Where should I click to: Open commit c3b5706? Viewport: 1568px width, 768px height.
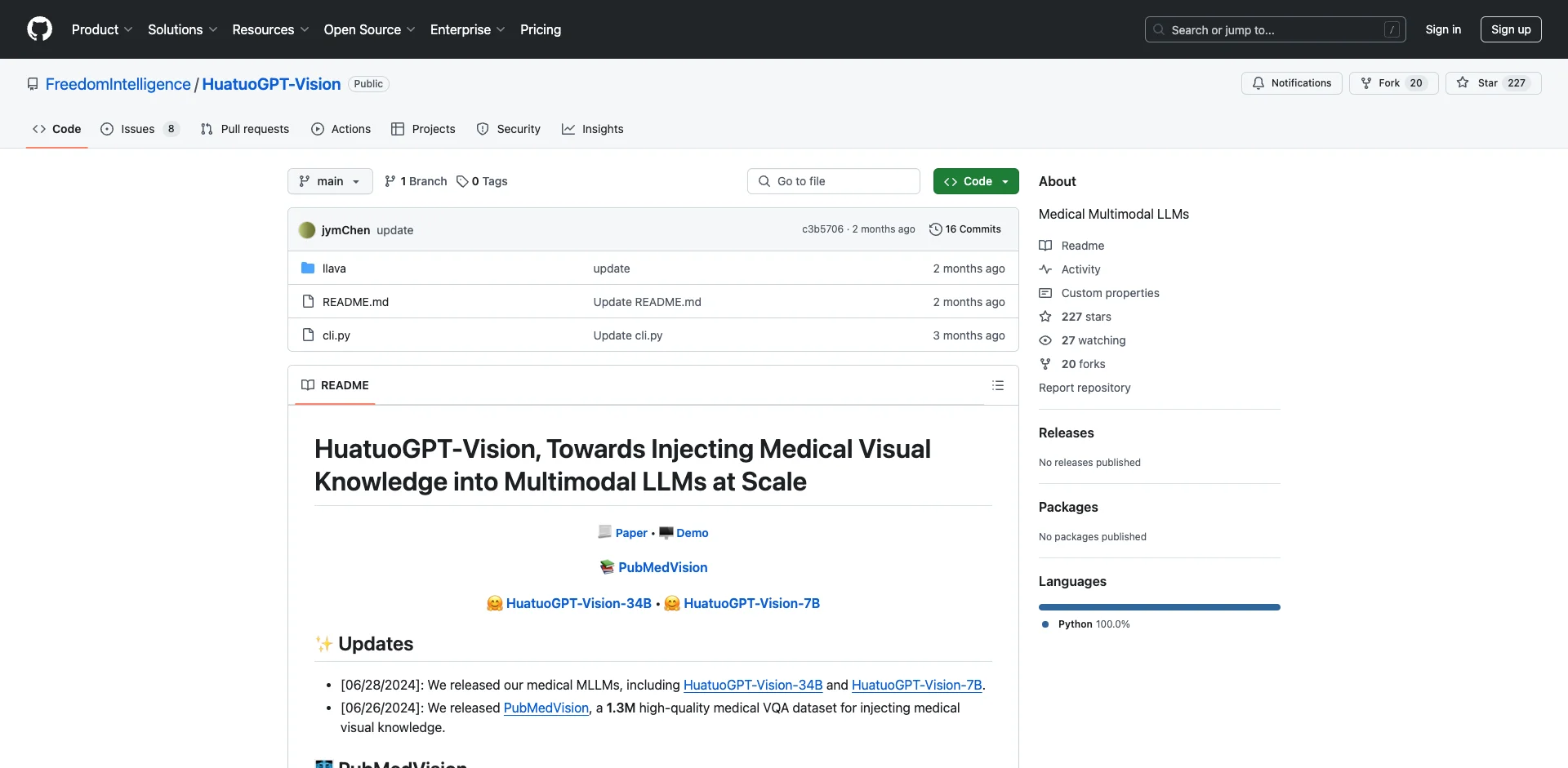point(822,229)
